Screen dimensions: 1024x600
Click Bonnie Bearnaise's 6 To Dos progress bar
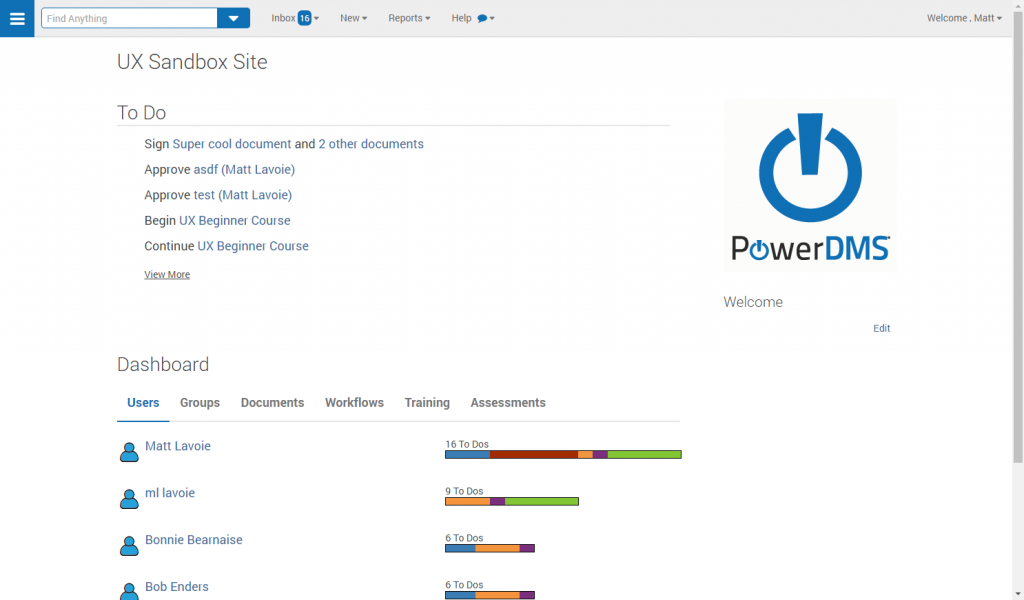[x=490, y=548]
